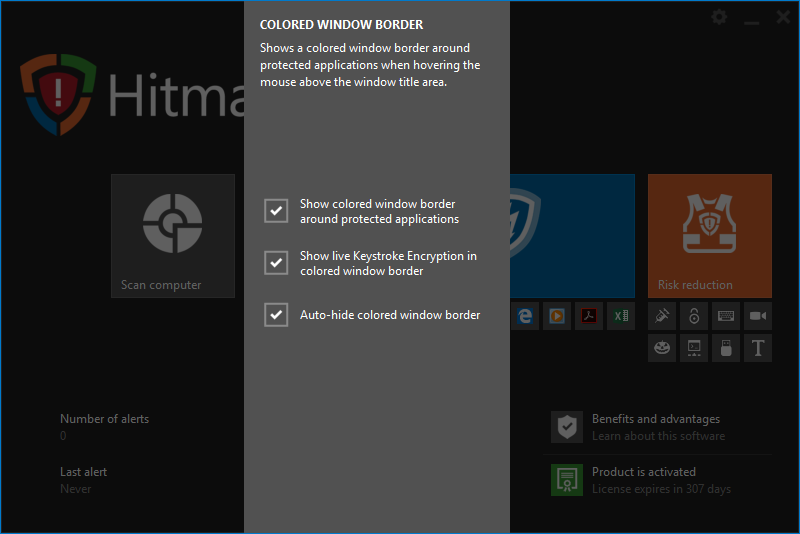This screenshot has height=534, width=800.
Task: Disable Auto-hide colored window border
Action: click(x=276, y=315)
